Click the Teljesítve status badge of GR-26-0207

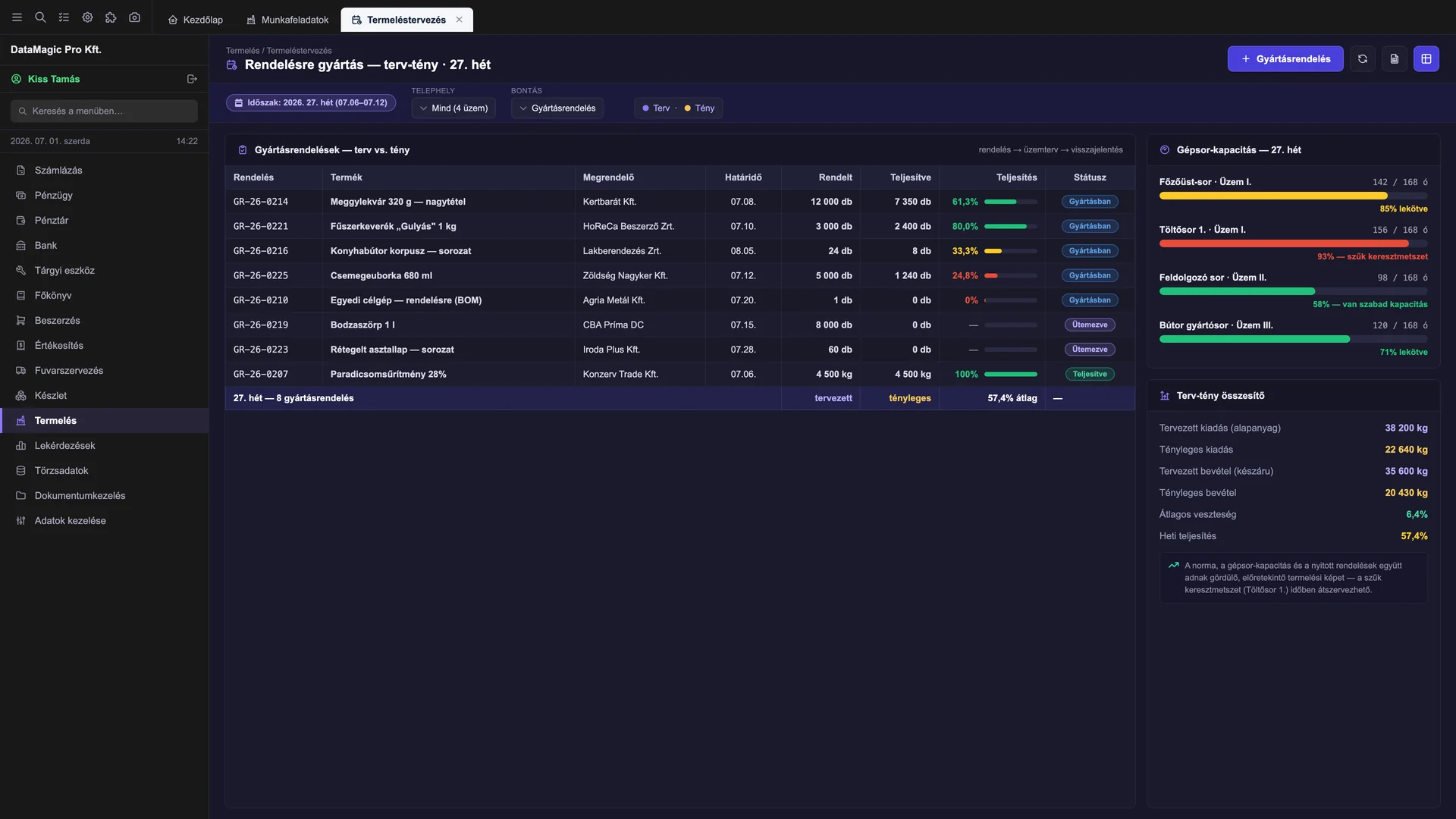(x=1090, y=374)
